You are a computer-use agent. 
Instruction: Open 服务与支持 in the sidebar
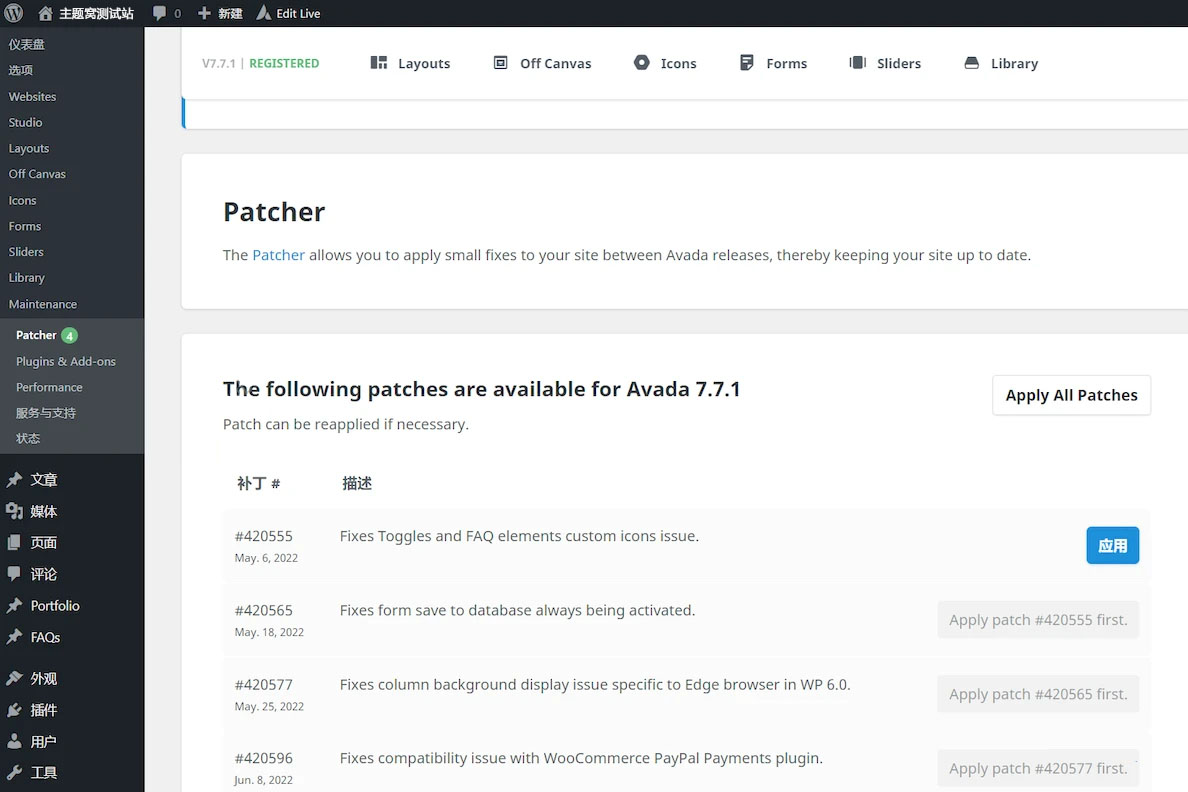(x=45, y=413)
